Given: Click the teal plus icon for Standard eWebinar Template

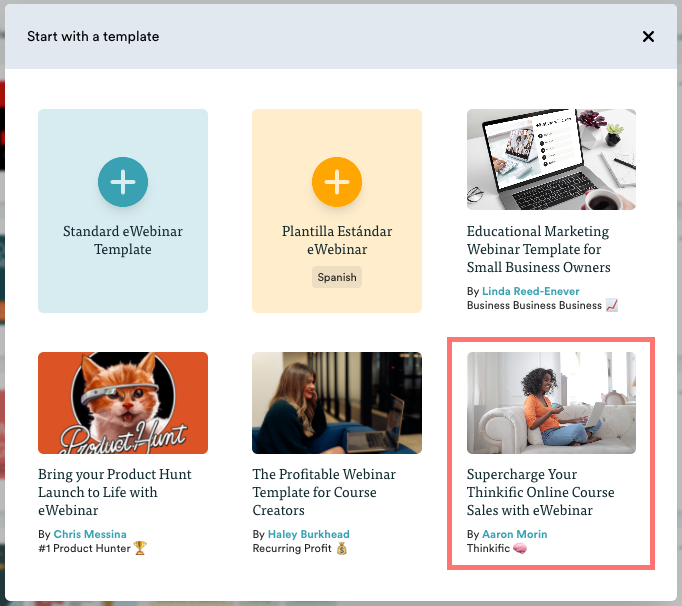Looking at the screenshot, I should 123,182.
